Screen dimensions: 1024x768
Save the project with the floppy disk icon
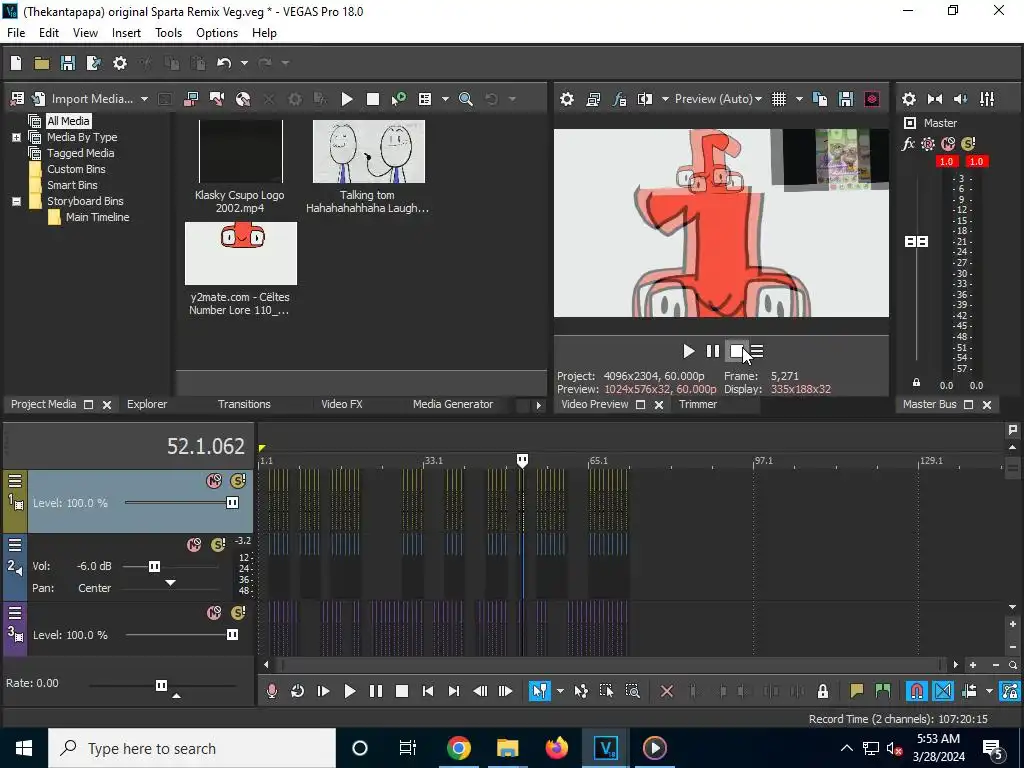(67, 63)
